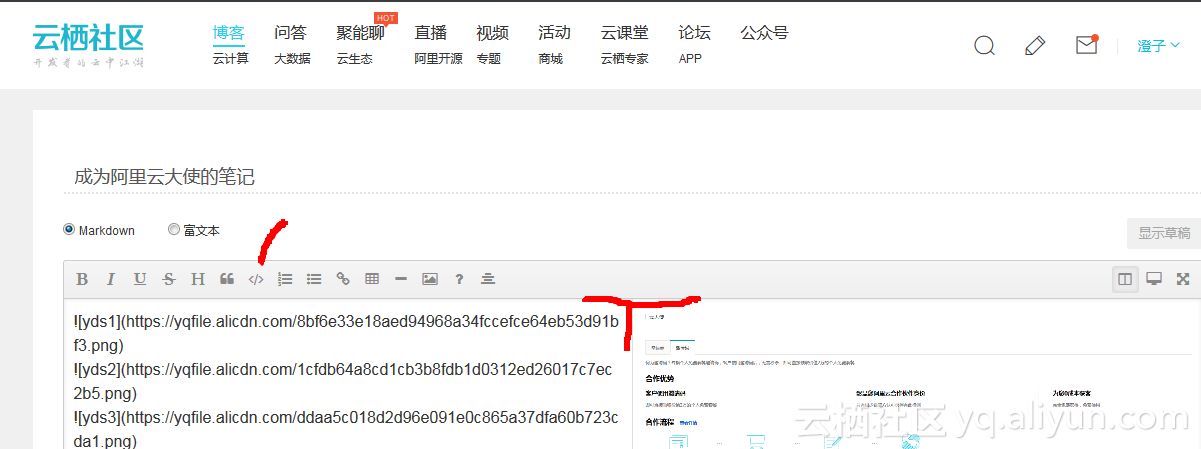Insert ordered list in editor

[x=285, y=279]
